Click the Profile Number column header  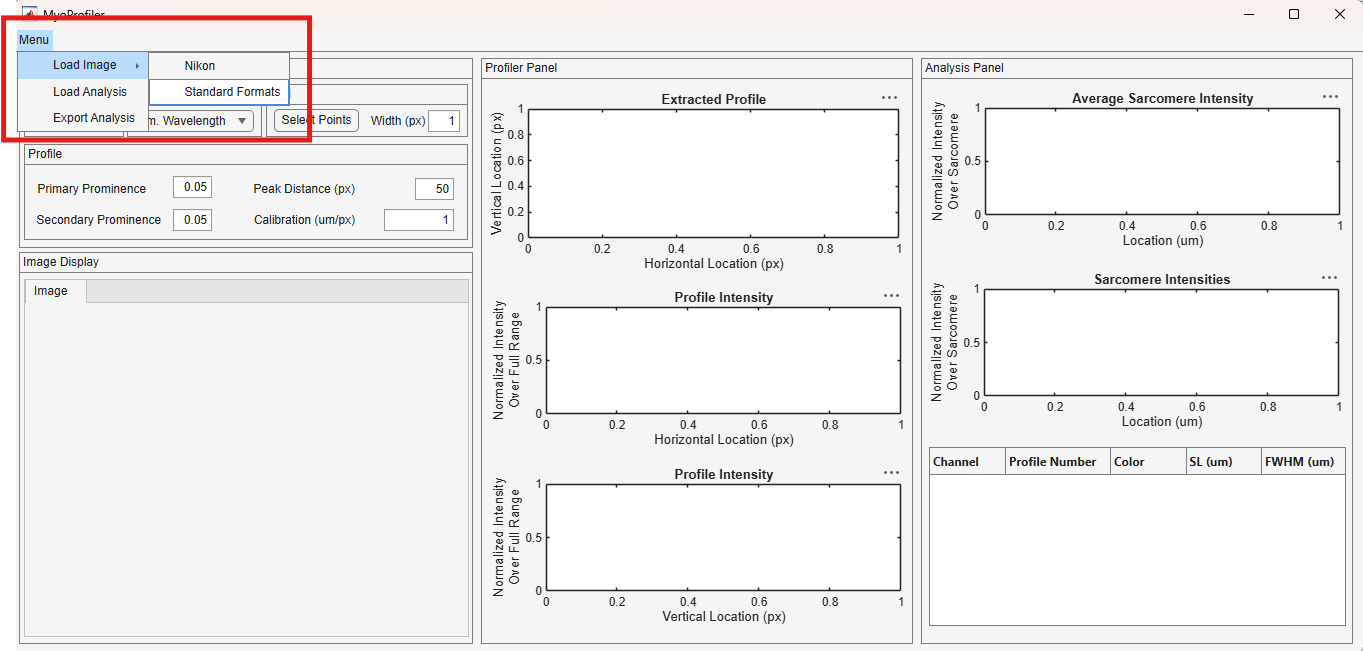coord(1058,462)
